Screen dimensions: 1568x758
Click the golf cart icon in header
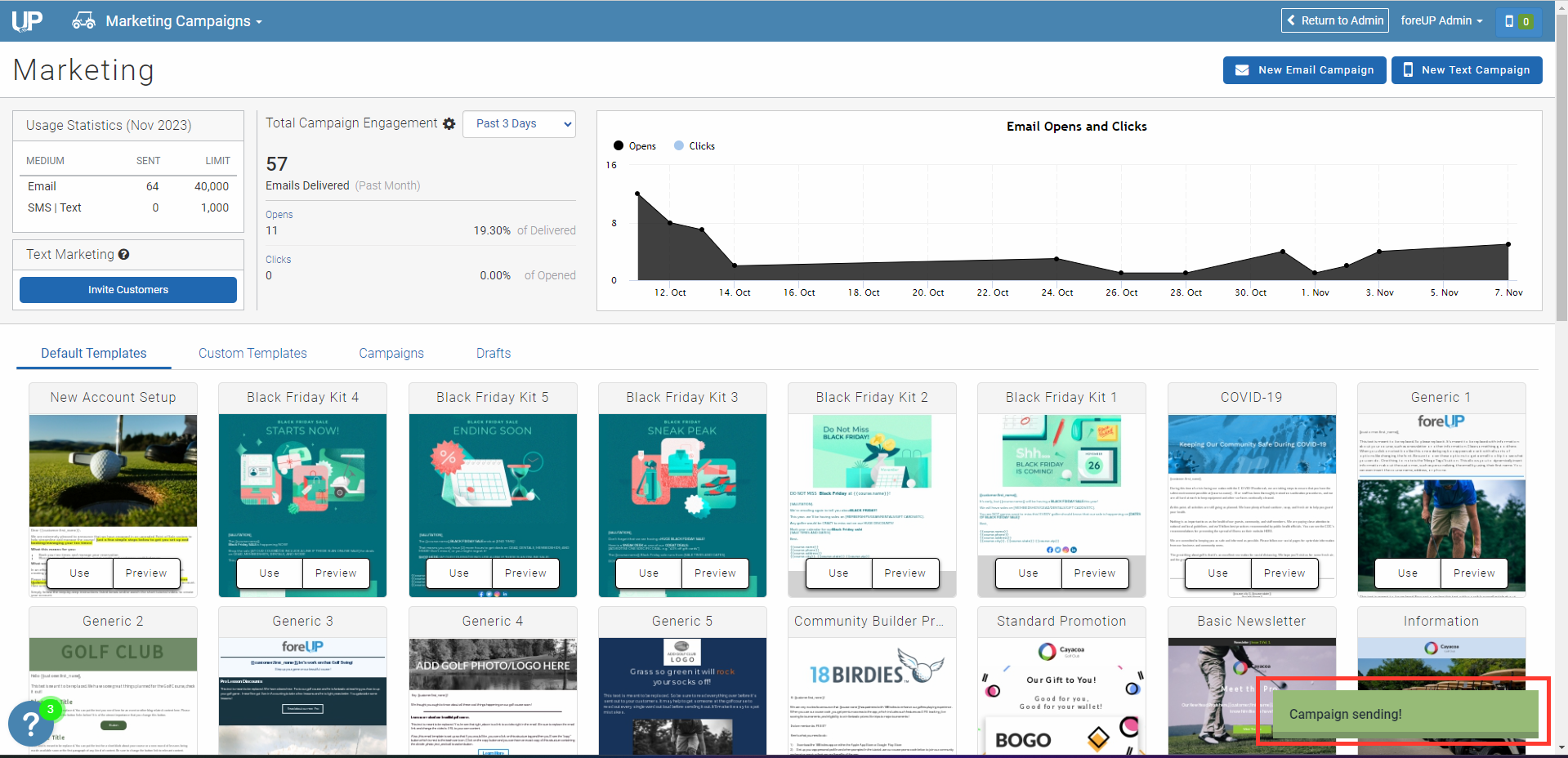pyautogui.click(x=83, y=20)
